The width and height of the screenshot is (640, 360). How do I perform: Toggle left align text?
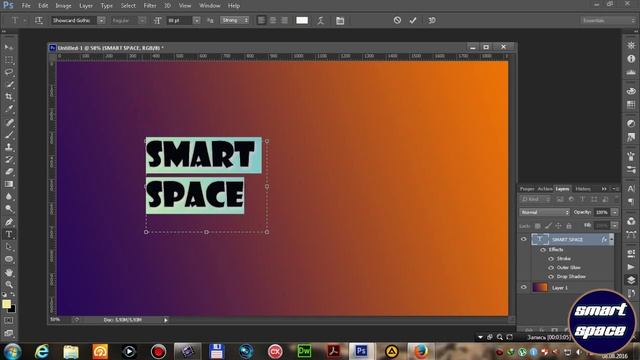coord(262,20)
